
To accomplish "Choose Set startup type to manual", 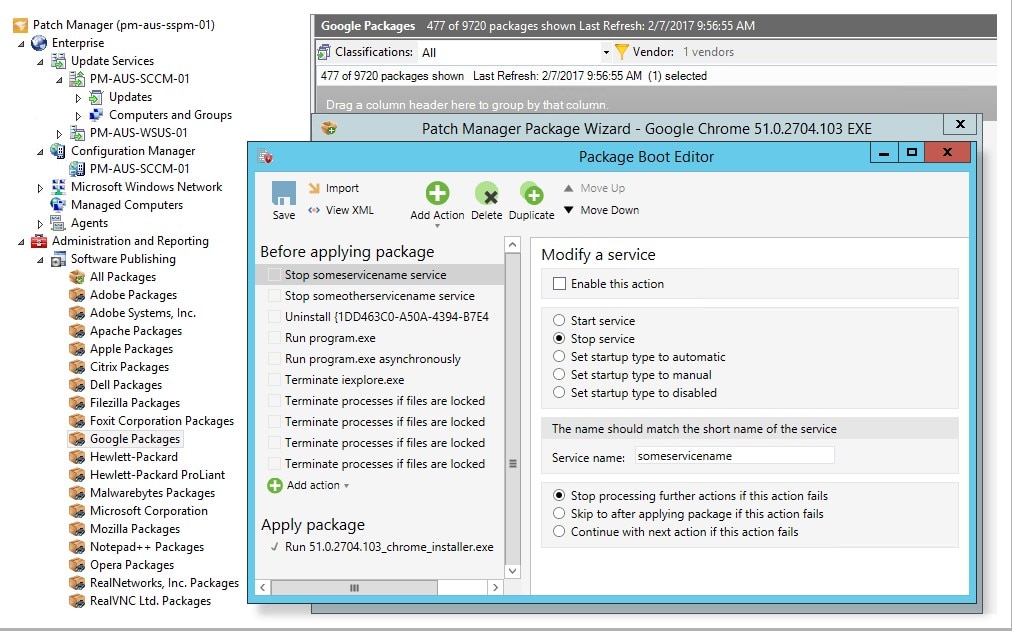I will pyautogui.click(x=559, y=375).
